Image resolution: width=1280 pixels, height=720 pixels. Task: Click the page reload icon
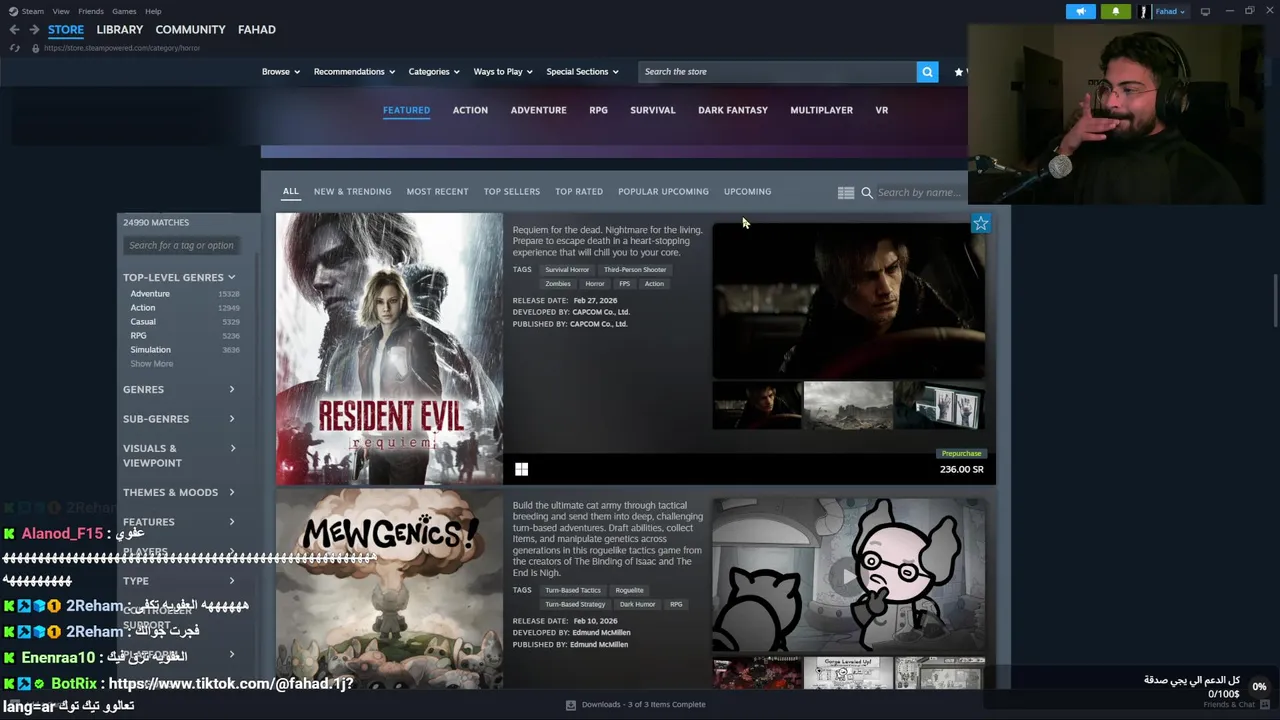coord(14,48)
